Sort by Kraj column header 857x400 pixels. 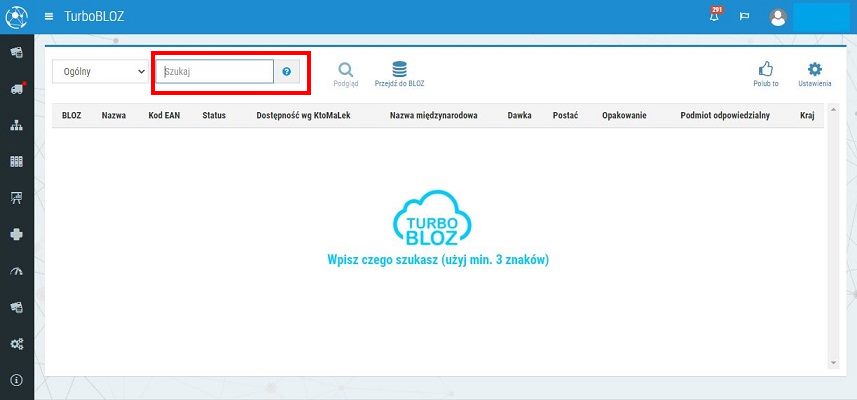click(807, 116)
